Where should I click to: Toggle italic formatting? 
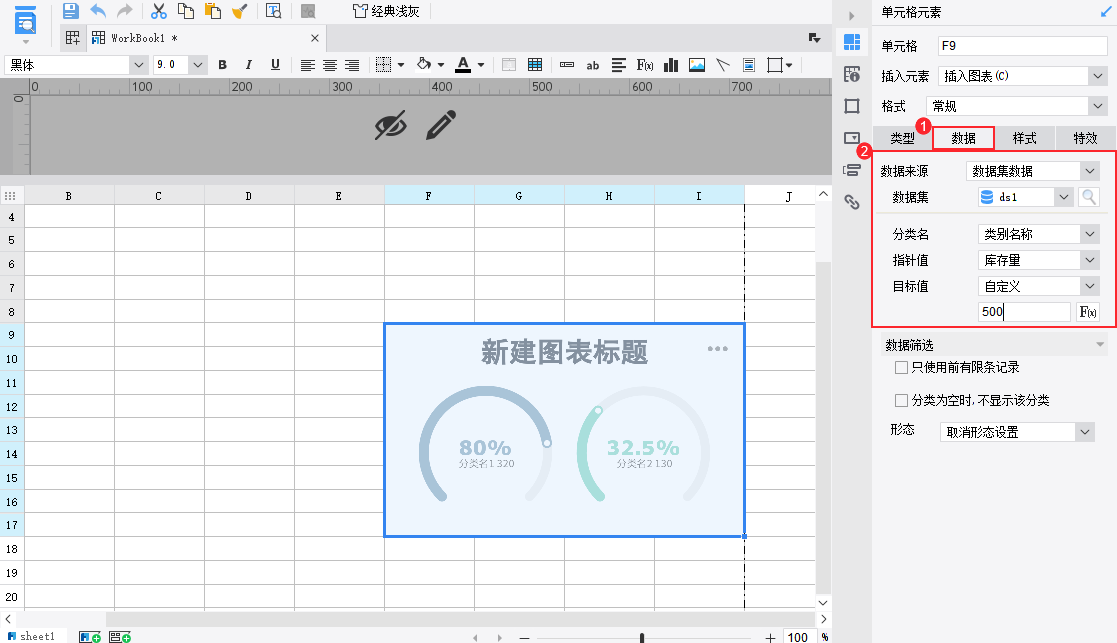[x=249, y=65]
